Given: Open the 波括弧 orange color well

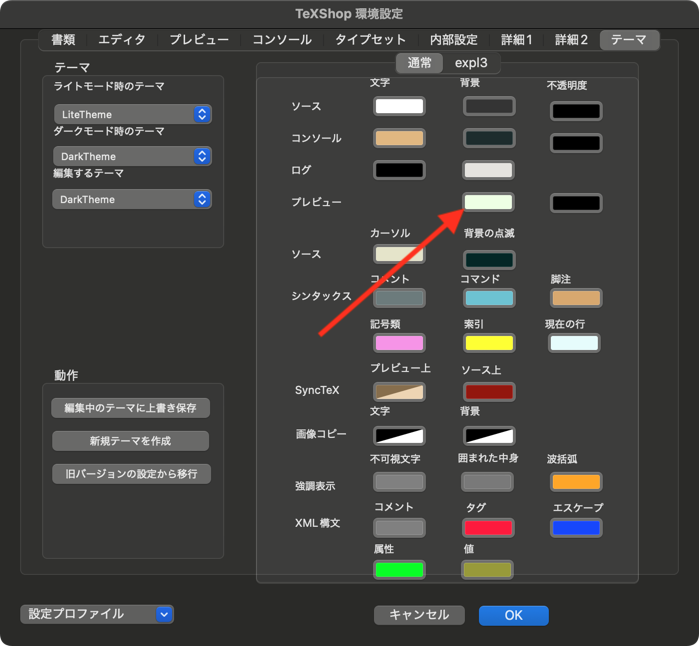Looking at the screenshot, I should point(576,482).
